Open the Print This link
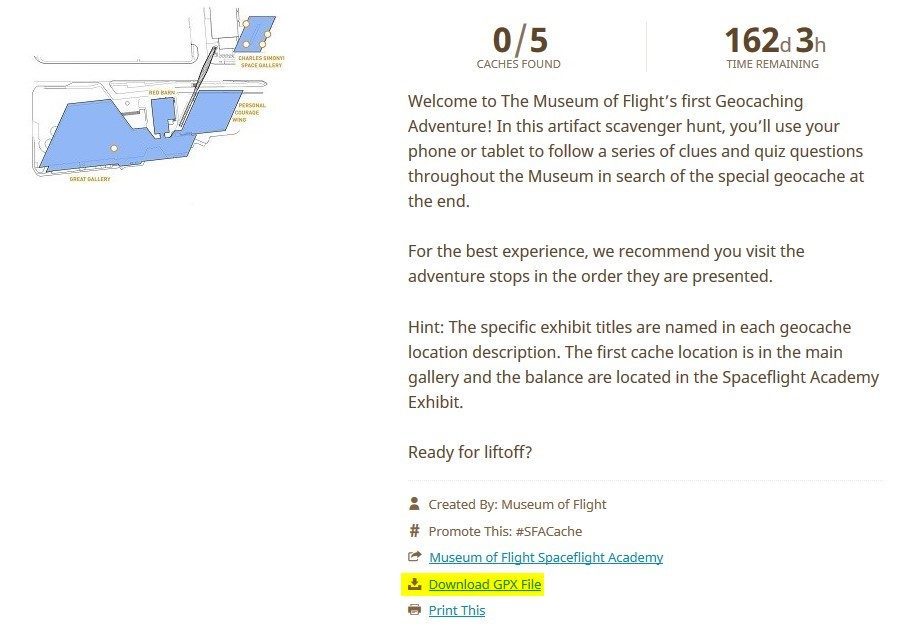The width and height of the screenshot is (908, 630). coord(457,610)
